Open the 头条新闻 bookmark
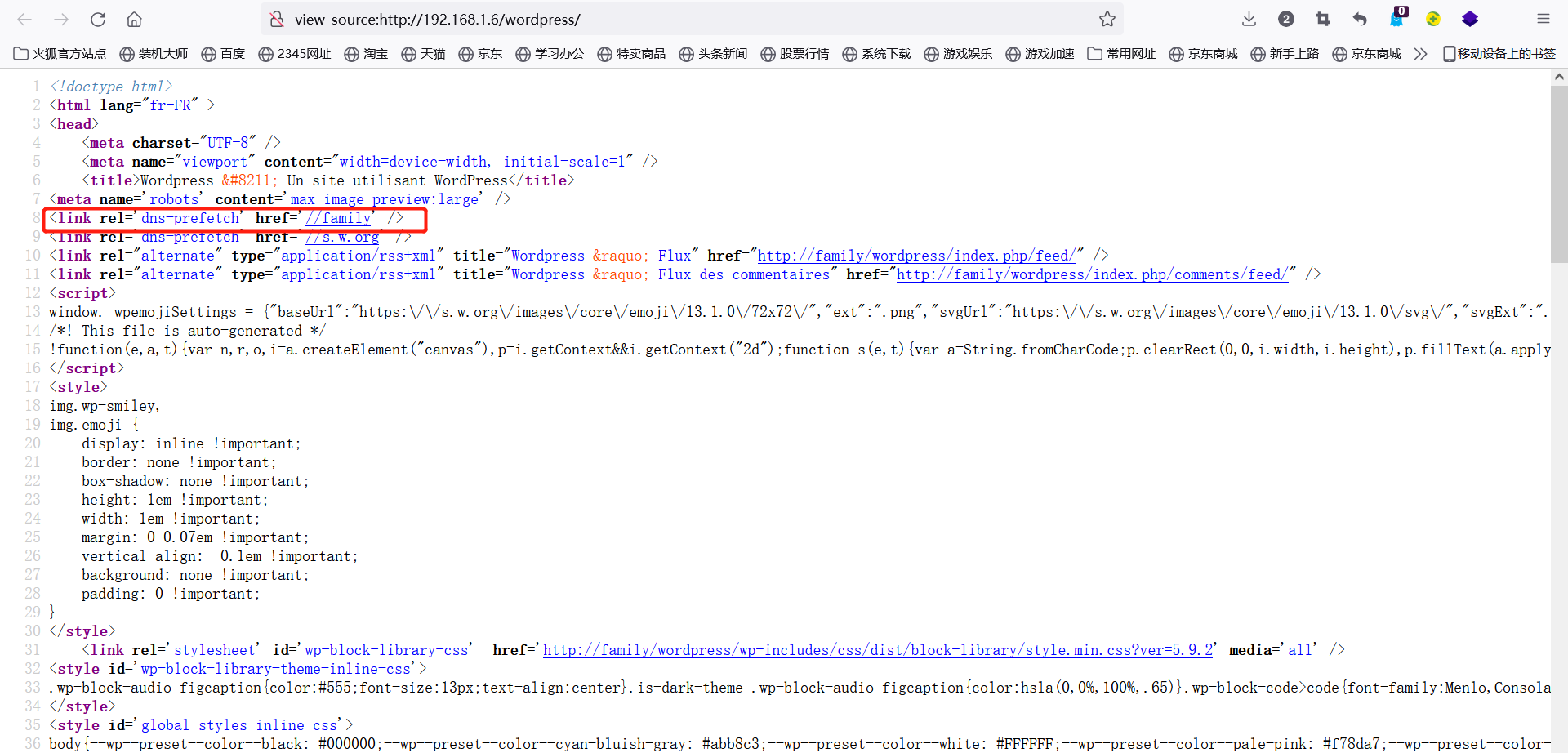This screenshot has width=1568, height=753. (x=713, y=54)
